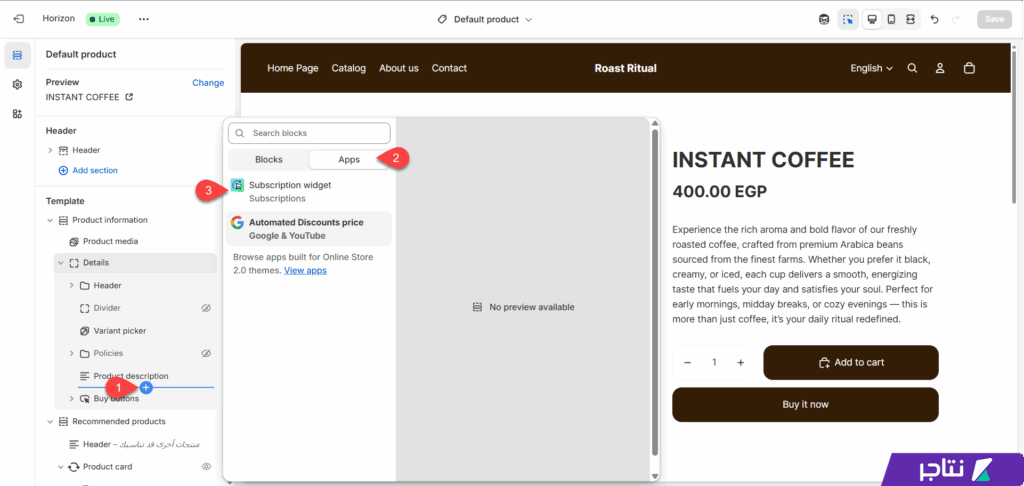Select the Subscription widget app icon
1024x486 pixels.
click(x=237, y=186)
